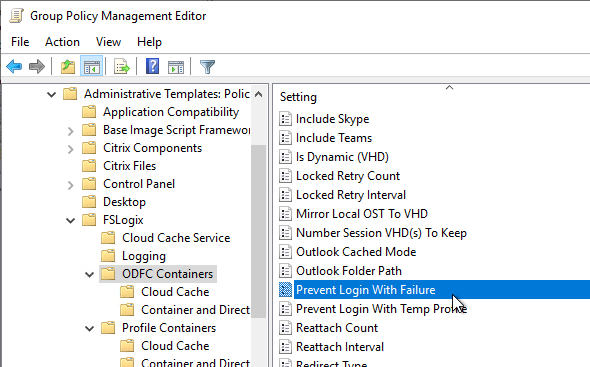Click the Export List toolbar icon
This screenshot has height=367, width=590.
coord(122,67)
